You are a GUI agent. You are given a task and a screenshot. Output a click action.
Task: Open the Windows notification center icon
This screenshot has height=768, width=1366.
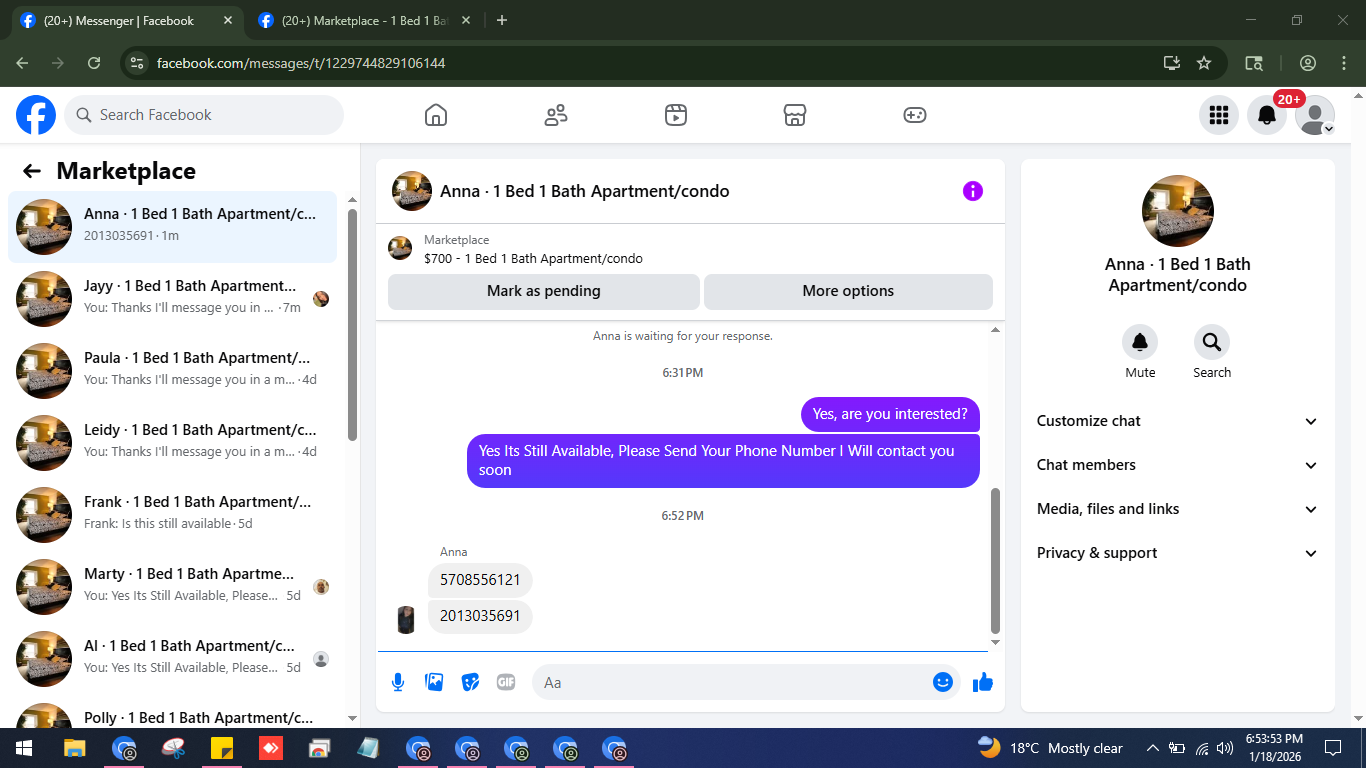coord(1332,748)
